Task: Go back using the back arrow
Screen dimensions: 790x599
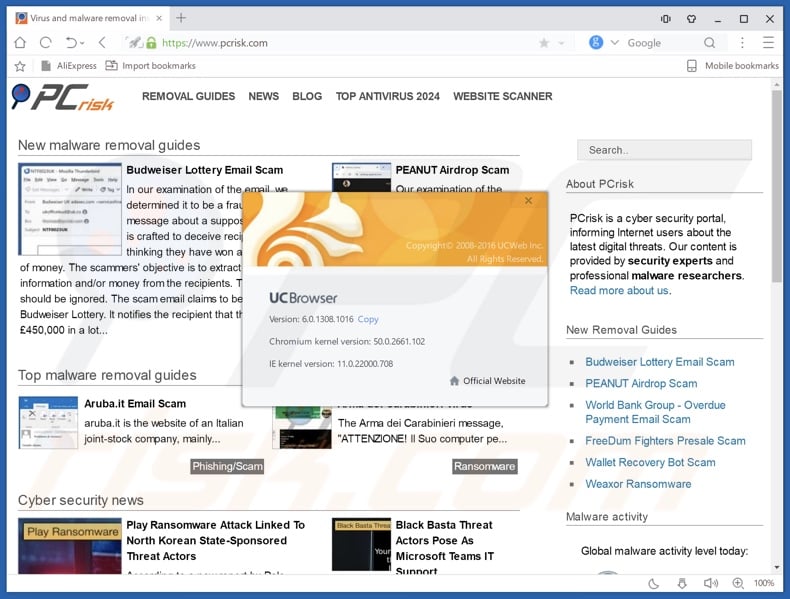Action: [x=102, y=43]
